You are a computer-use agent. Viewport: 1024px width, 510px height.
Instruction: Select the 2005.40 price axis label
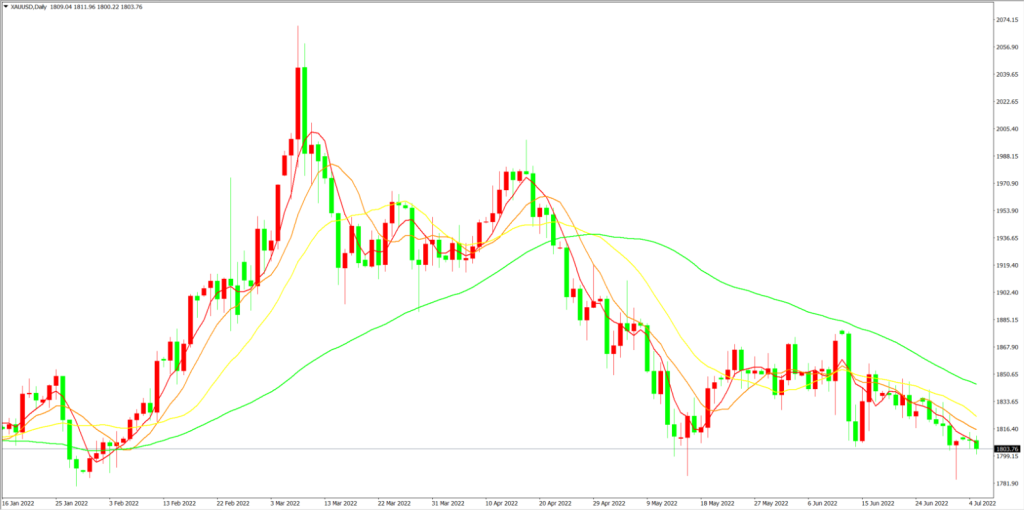pos(1006,129)
